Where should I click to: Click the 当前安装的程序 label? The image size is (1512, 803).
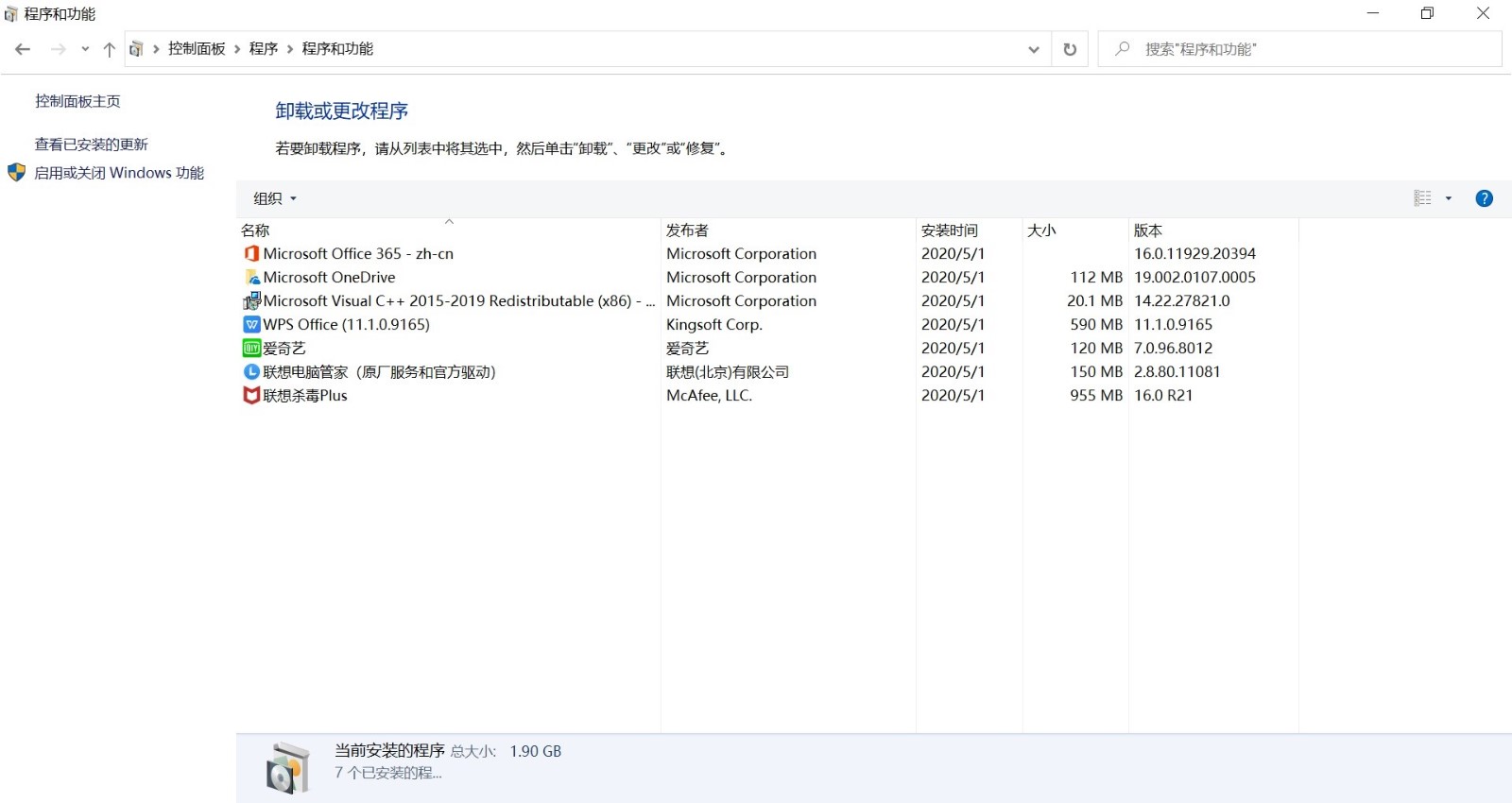(389, 750)
